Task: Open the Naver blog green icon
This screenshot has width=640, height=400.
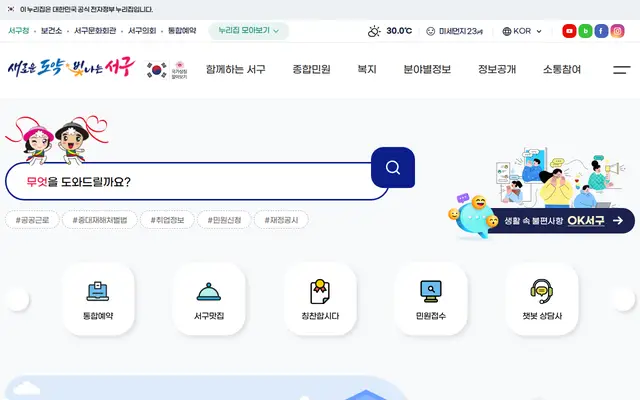Action: pos(585,31)
